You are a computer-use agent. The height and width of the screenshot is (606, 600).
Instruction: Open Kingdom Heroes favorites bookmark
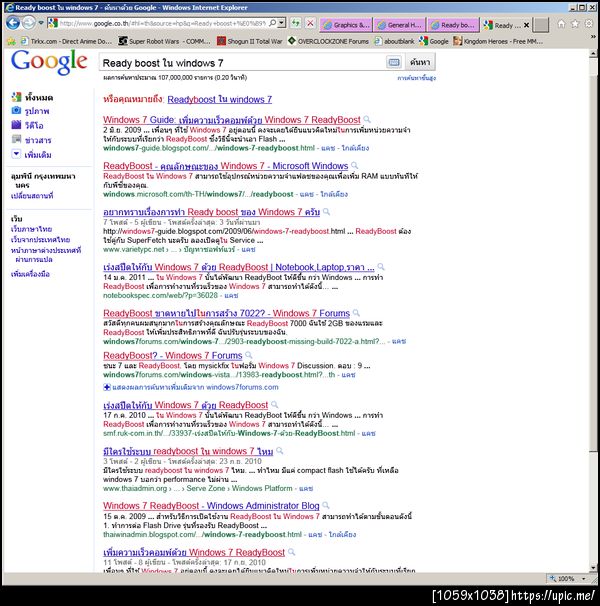[x=498, y=41]
